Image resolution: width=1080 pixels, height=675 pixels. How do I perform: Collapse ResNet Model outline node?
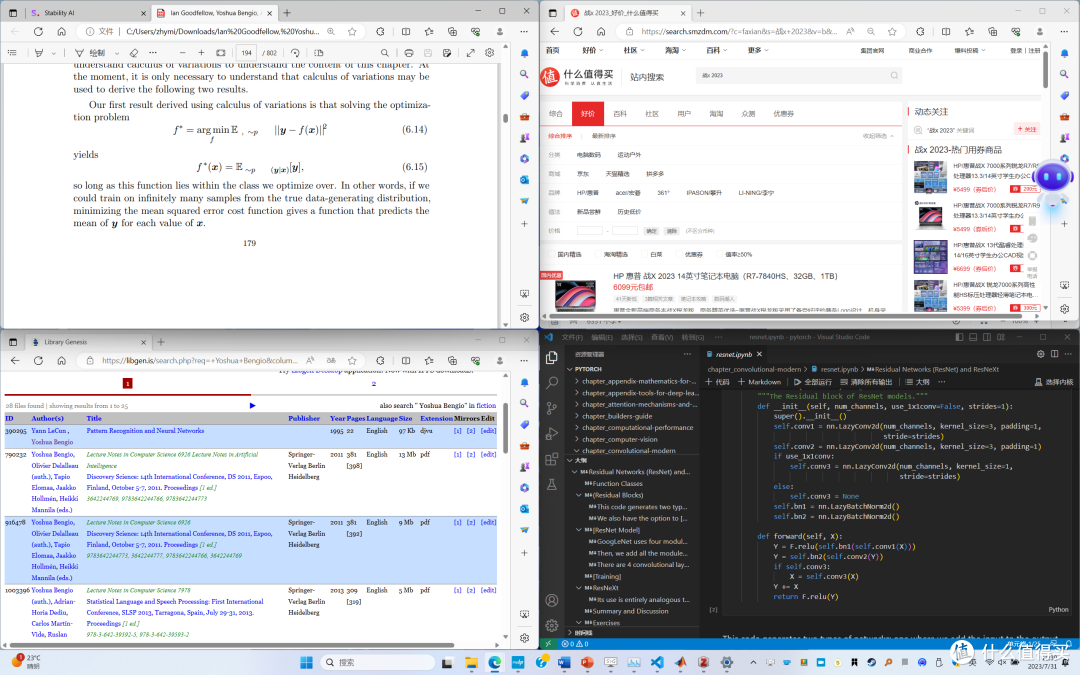pos(579,530)
